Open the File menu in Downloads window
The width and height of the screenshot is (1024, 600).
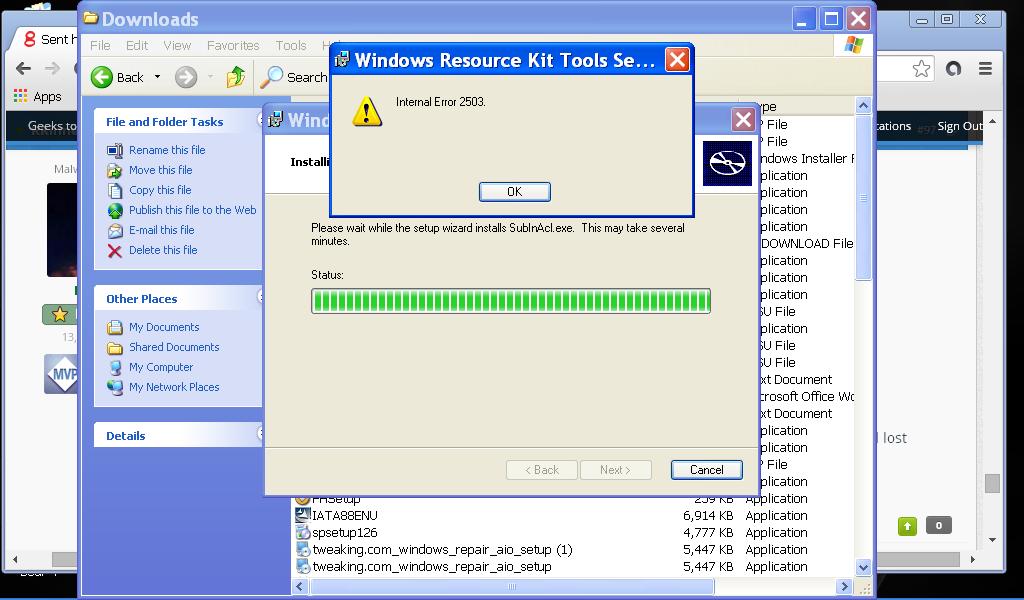(x=100, y=46)
